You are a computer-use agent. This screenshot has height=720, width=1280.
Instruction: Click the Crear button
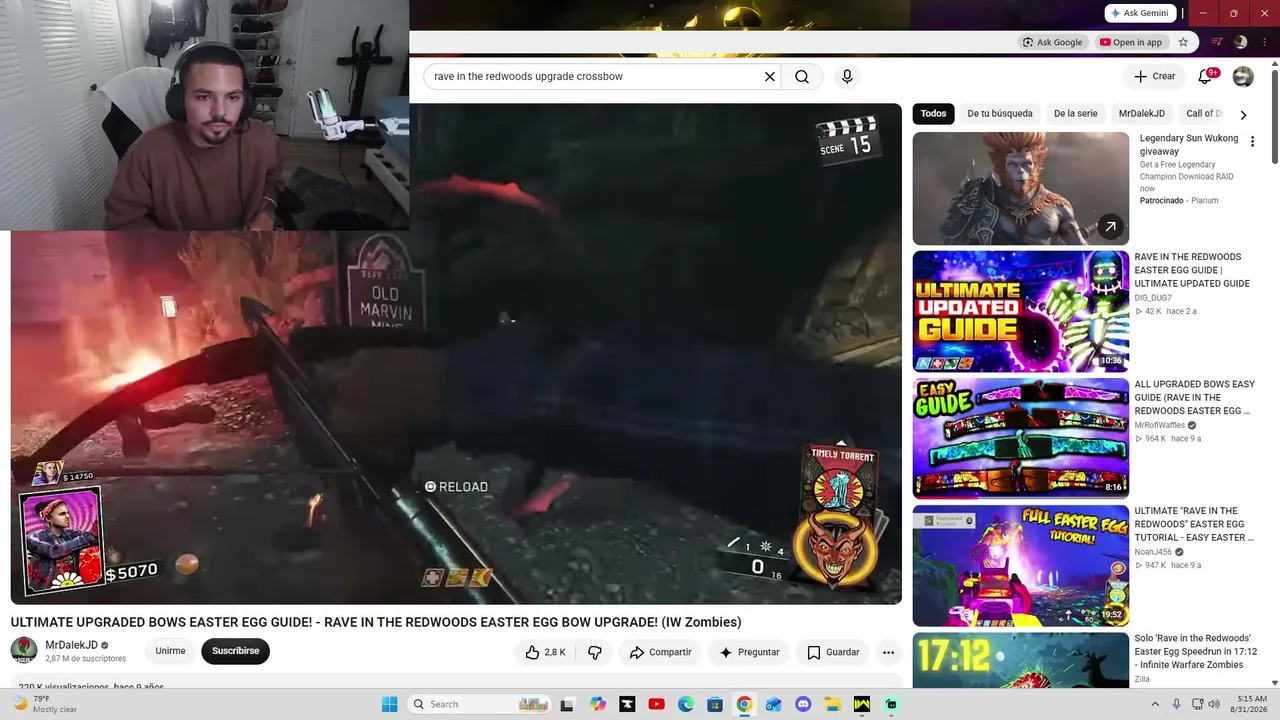[x=1154, y=76]
